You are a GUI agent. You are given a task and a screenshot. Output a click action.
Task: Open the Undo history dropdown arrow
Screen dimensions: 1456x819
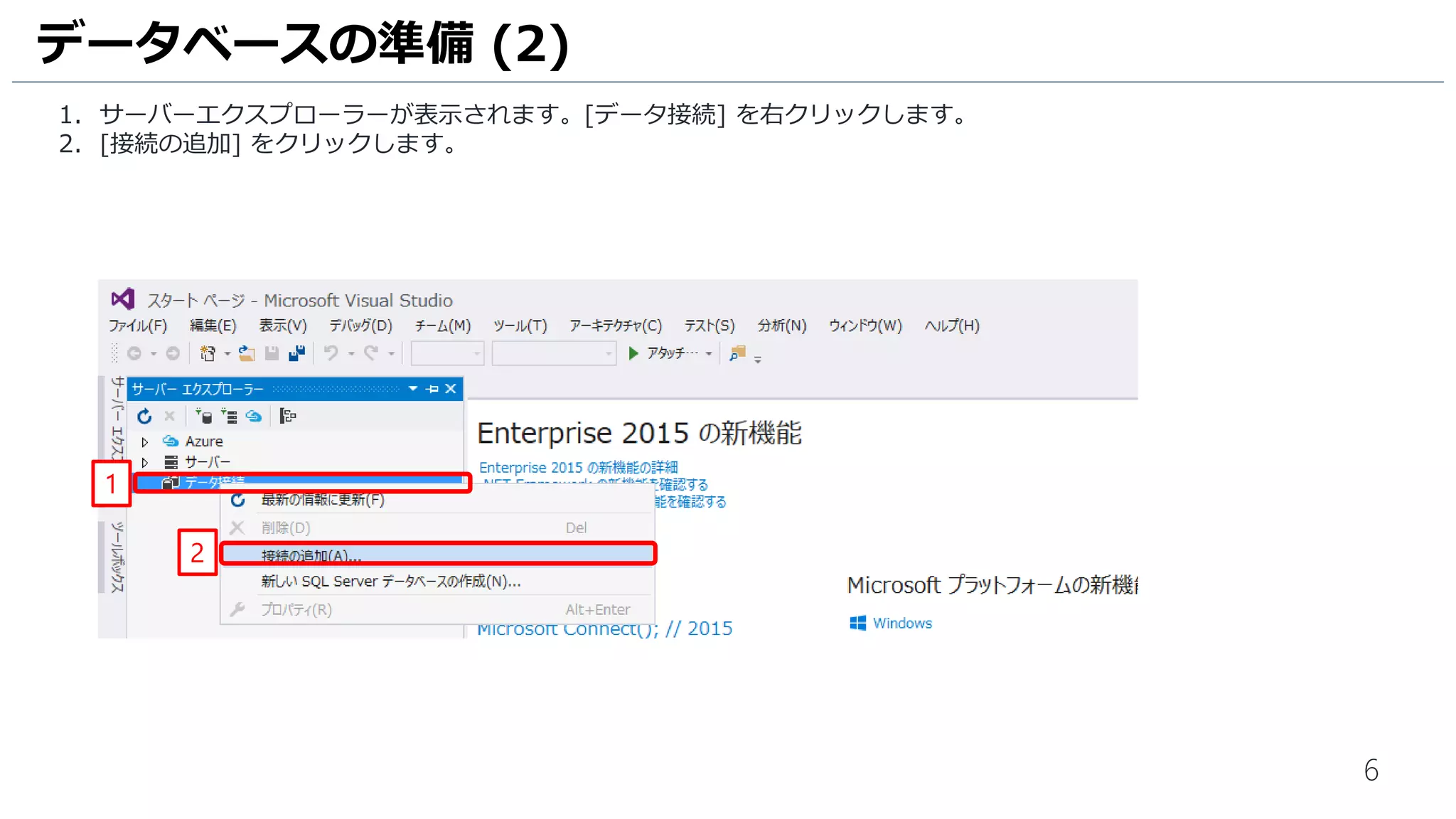(x=351, y=353)
